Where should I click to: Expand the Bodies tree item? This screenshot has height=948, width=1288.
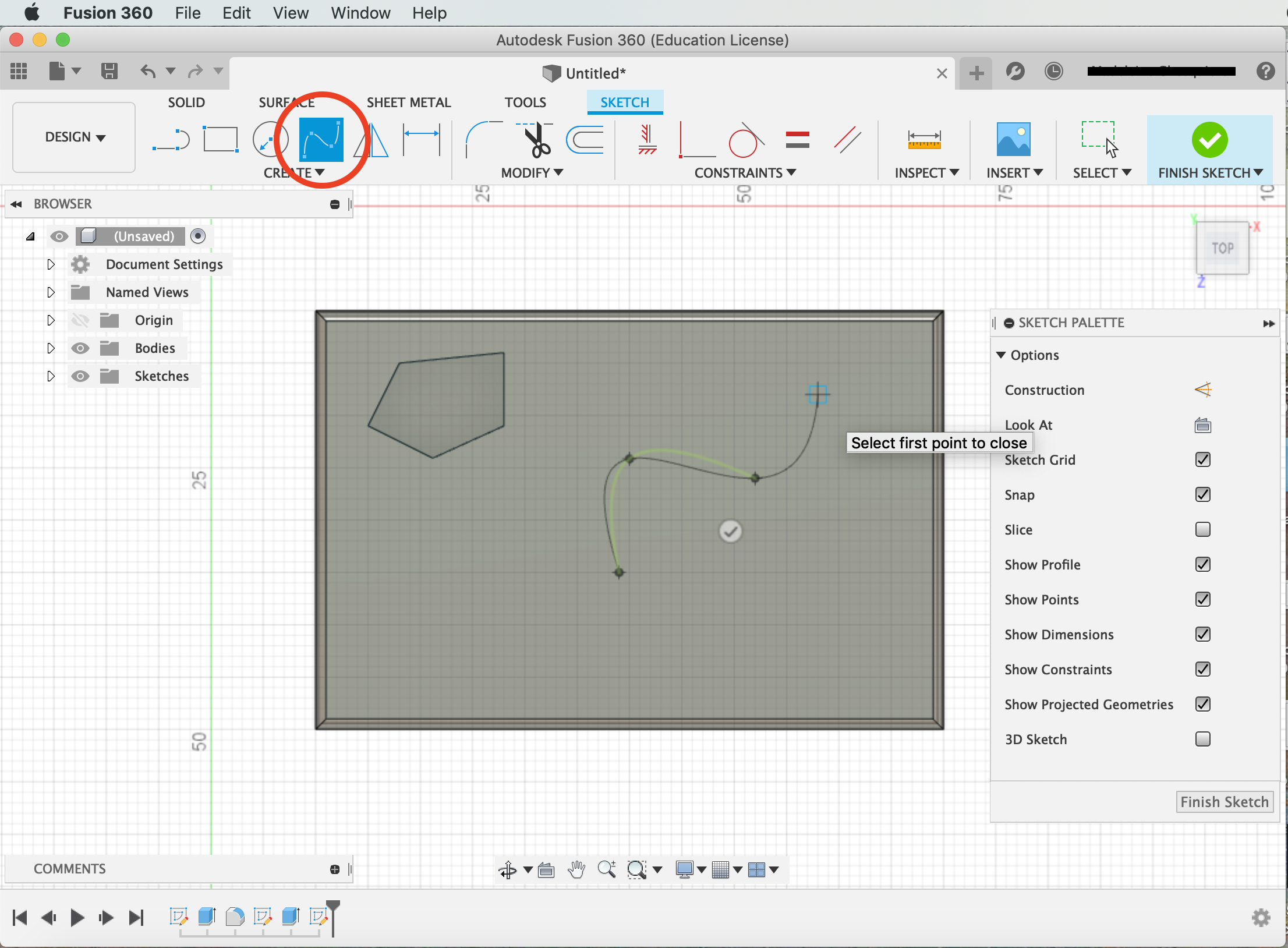tap(51, 347)
